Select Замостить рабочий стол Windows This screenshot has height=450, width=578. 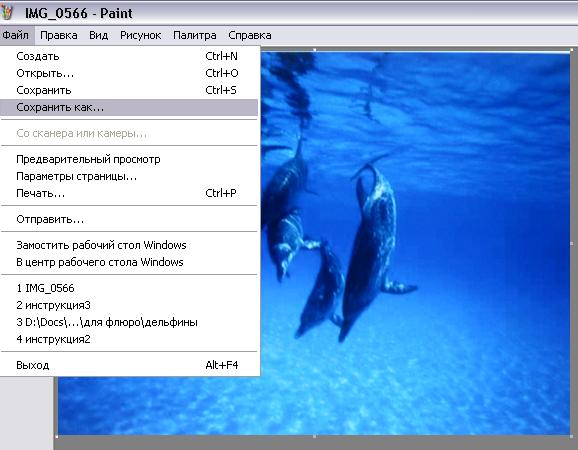(x=129, y=245)
